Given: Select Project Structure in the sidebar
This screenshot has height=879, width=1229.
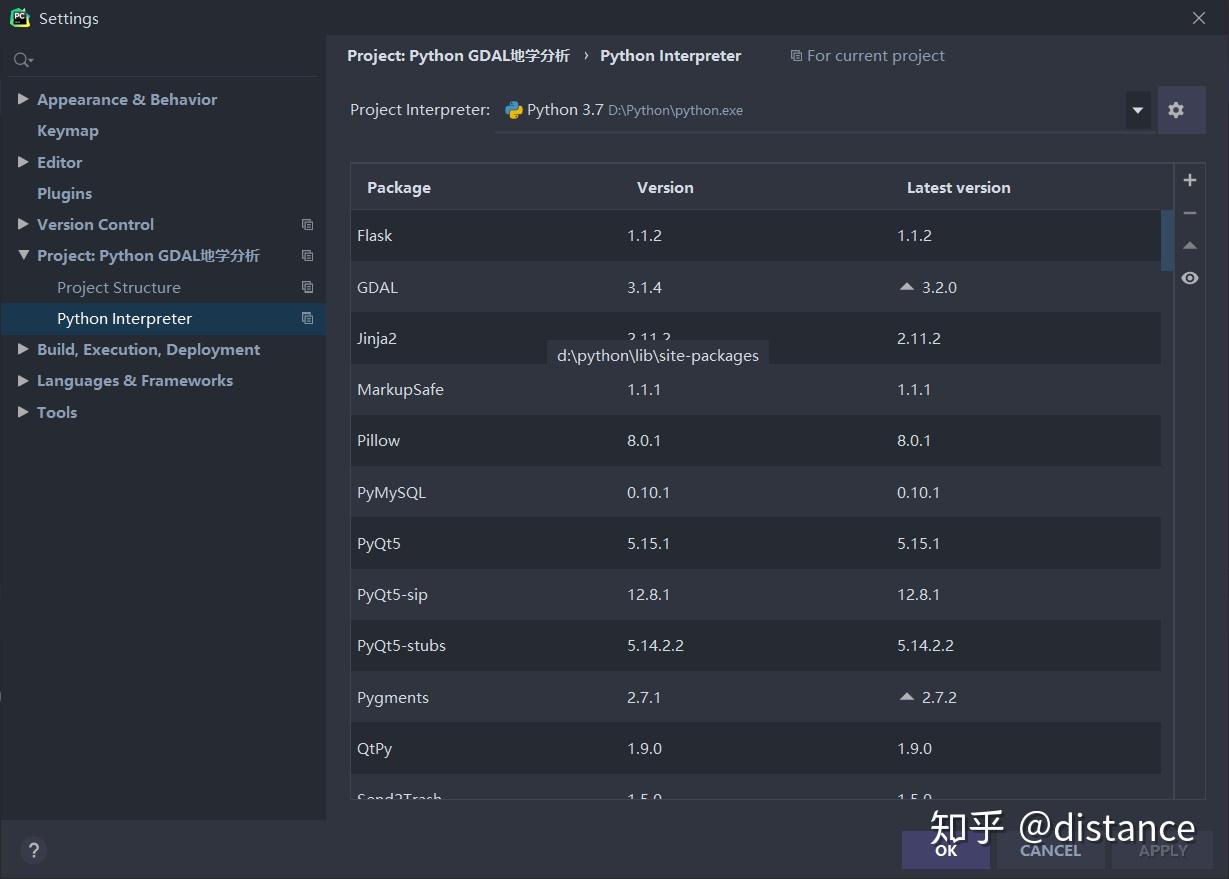Looking at the screenshot, I should point(119,288).
